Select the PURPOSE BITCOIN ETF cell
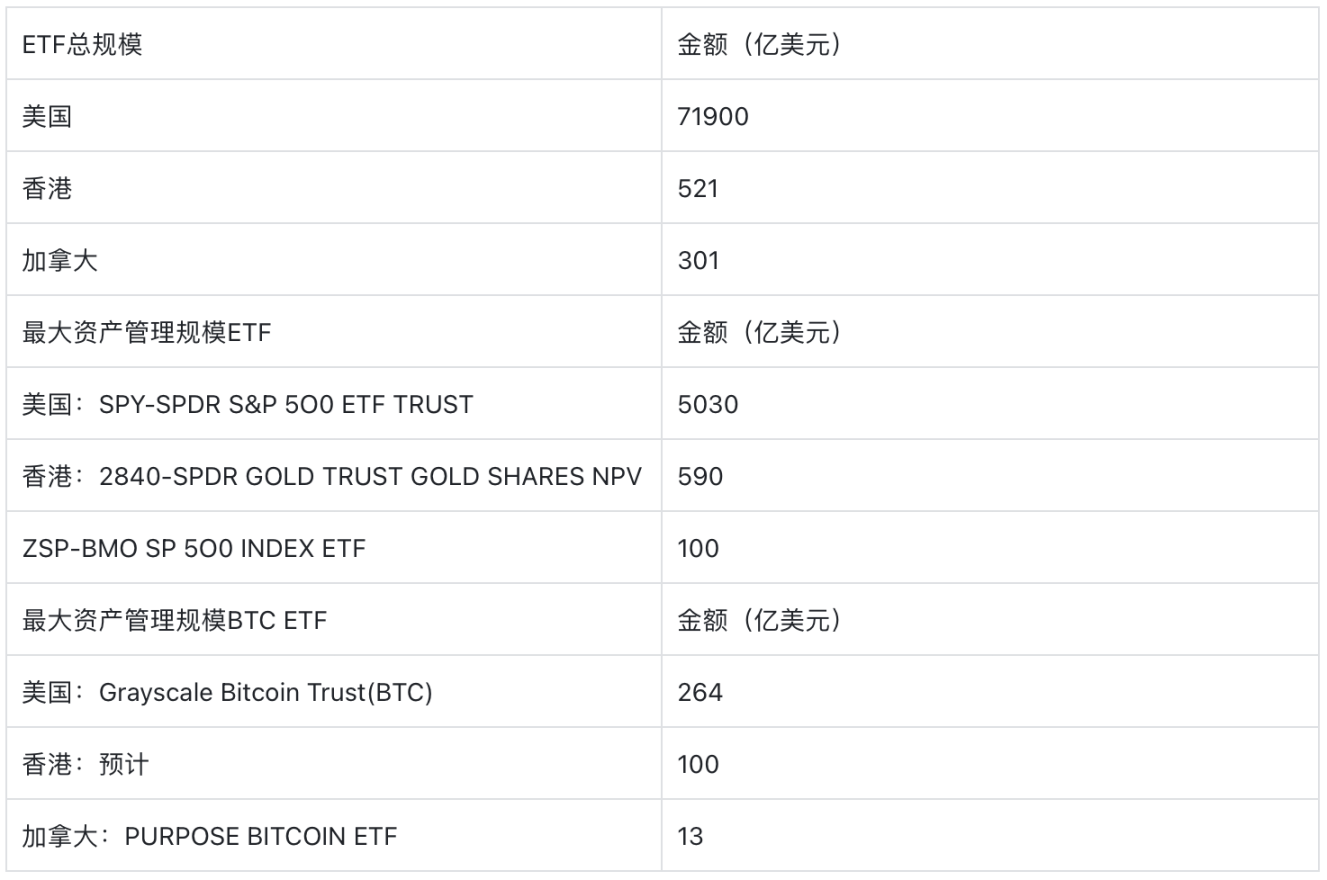This screenshot has height=880, width=1327. (x=210, y=836)
